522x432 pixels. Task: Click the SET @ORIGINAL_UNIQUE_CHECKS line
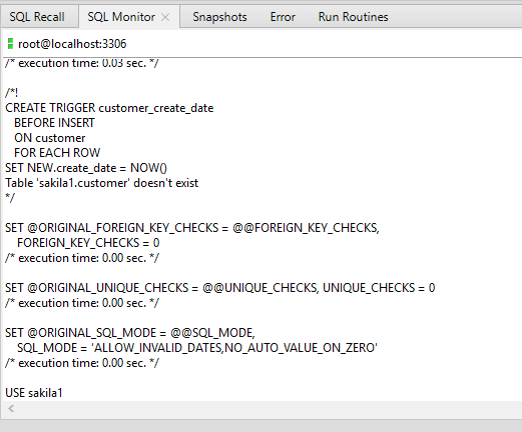[x=220, y=288]
